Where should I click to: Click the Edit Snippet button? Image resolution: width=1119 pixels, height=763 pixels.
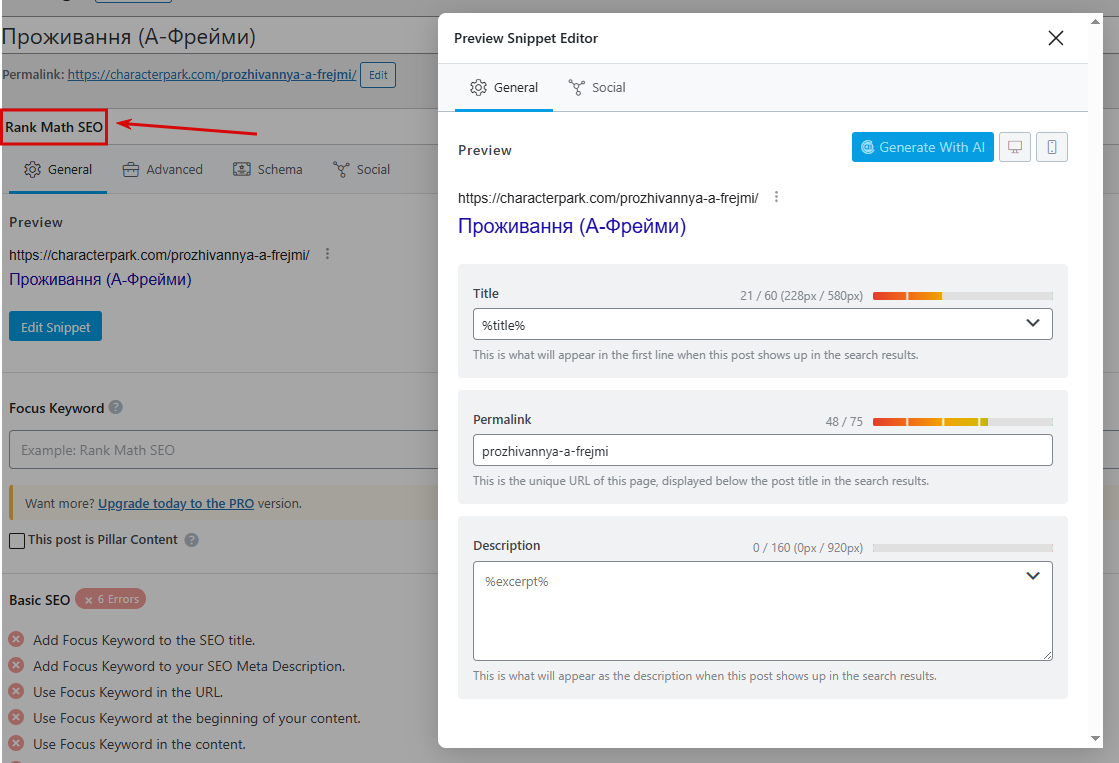pos(55,327)
